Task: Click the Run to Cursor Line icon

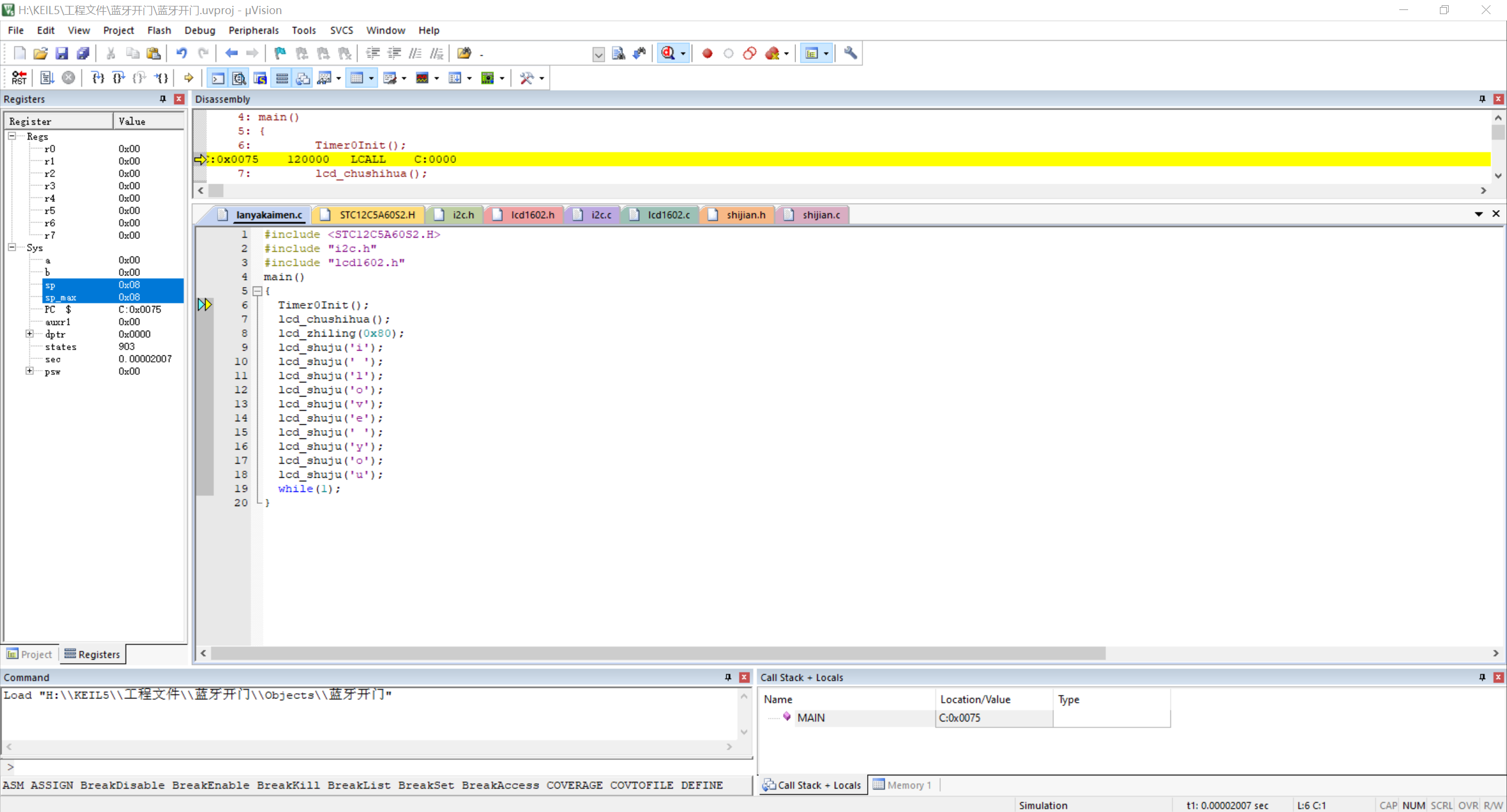Action: 161,78
